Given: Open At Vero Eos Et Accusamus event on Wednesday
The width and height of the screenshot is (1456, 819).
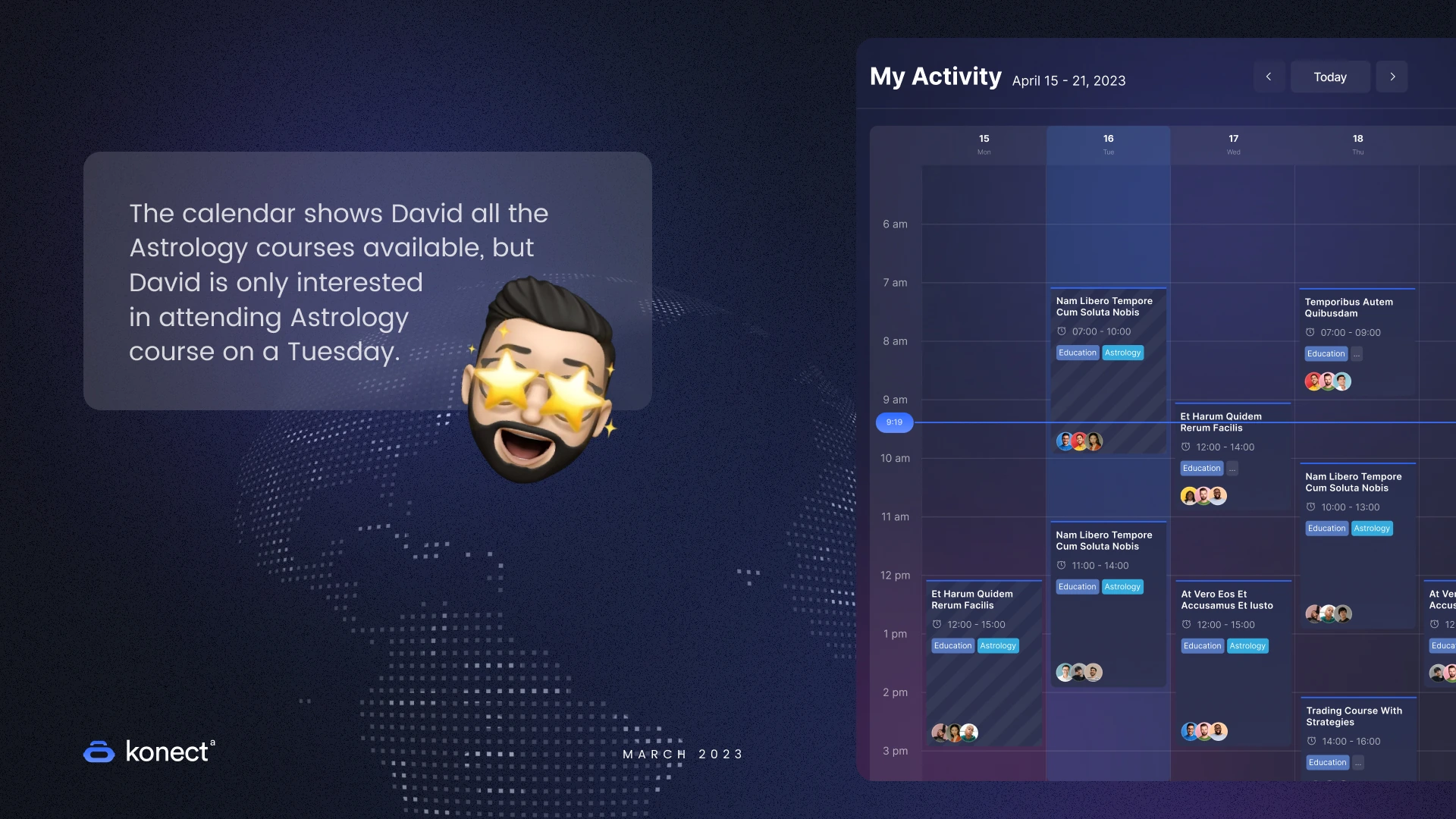Looking at the screenshot, I should pos(1233,663).
